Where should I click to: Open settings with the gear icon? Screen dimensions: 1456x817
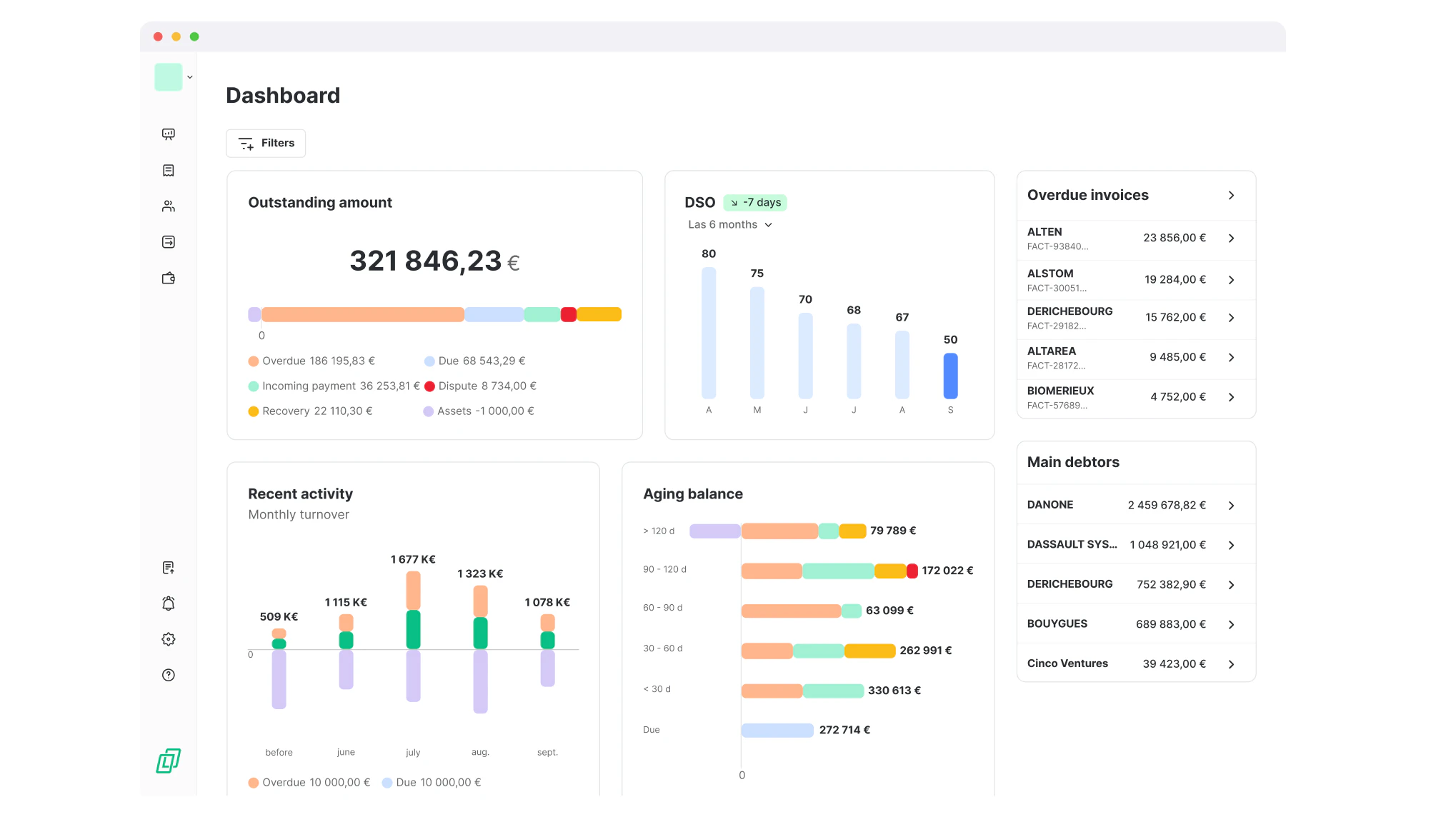tap(168, 639)
